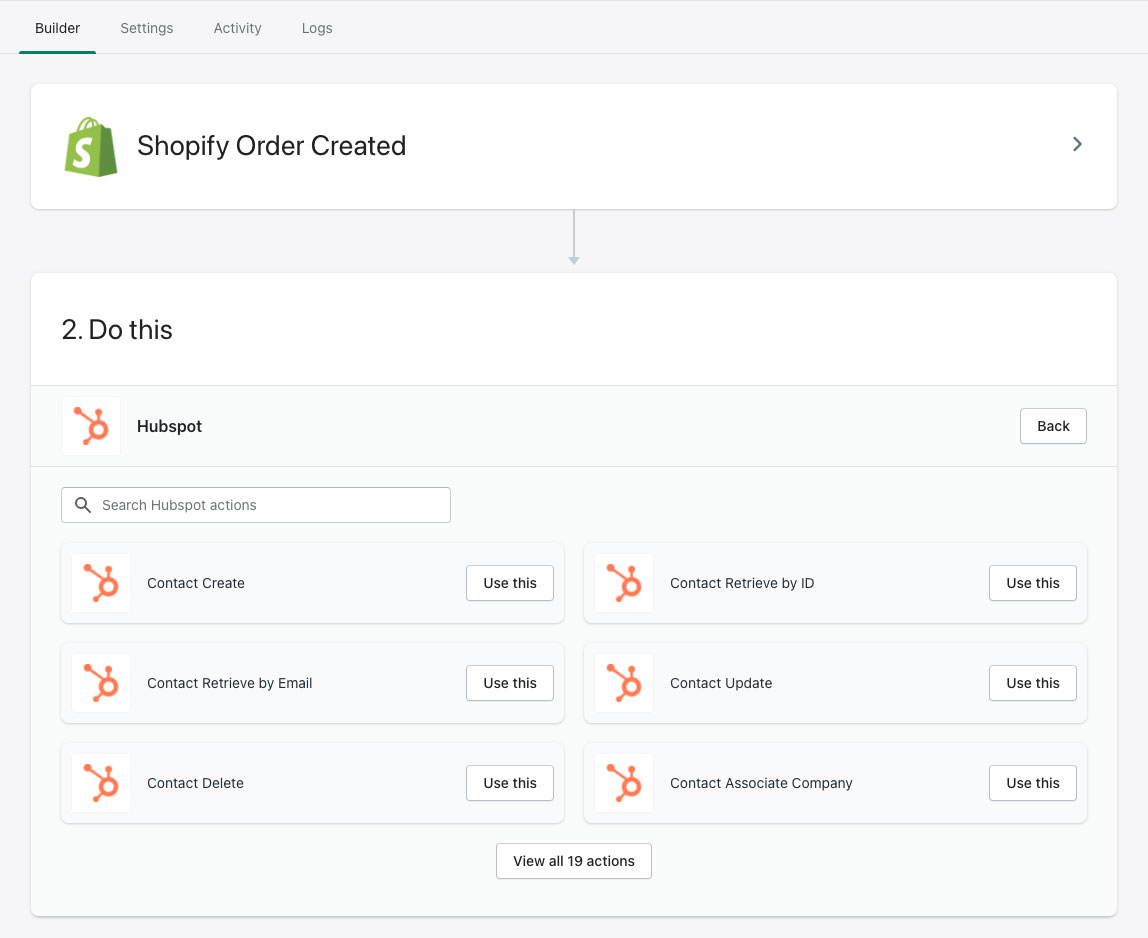Click the Hubspot icon on Contact Retrieve by Email
Screen dimensions: 1148x938
101,683
